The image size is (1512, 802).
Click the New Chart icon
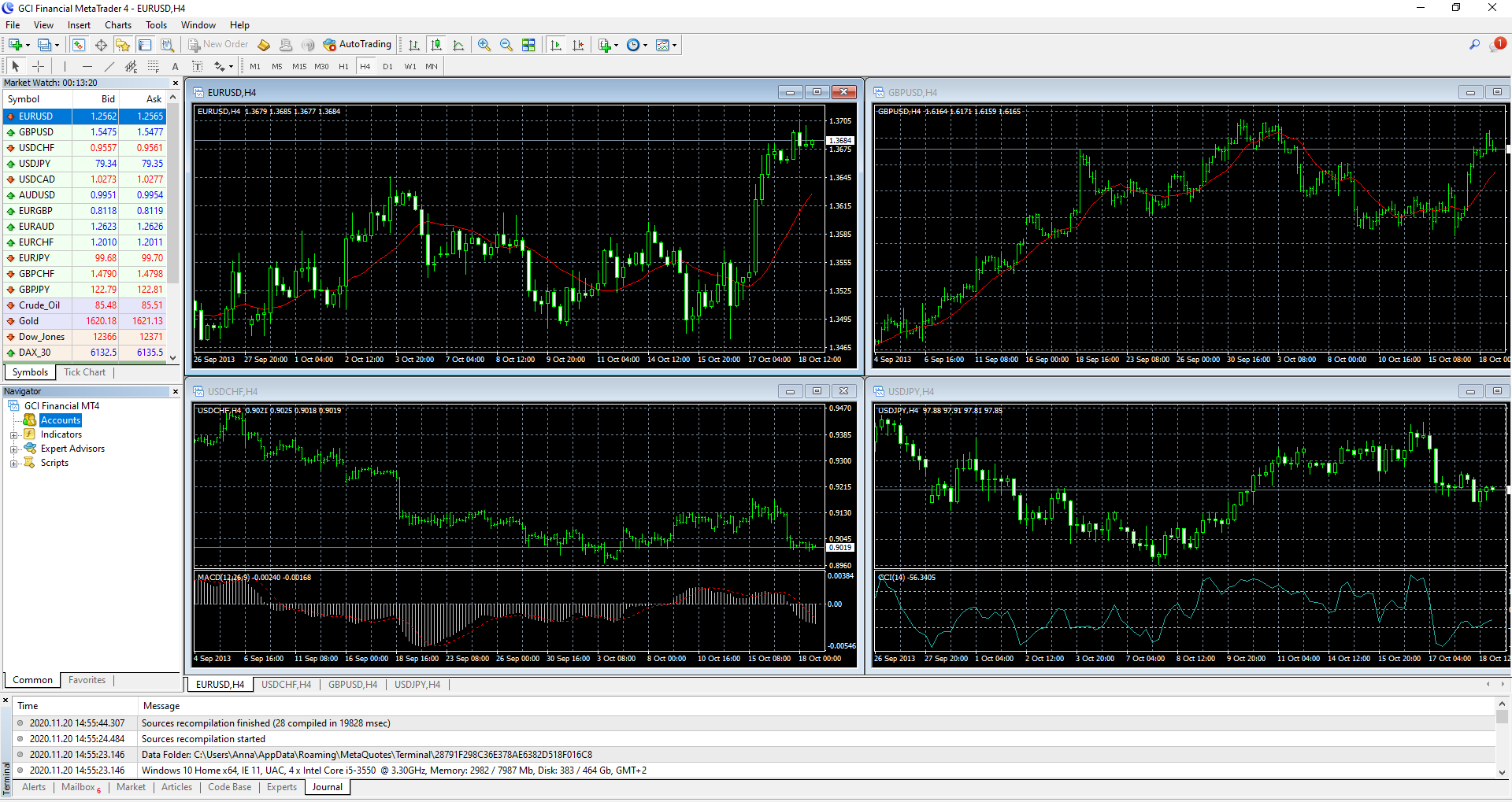pyautogui.click(x=15, y=45)
